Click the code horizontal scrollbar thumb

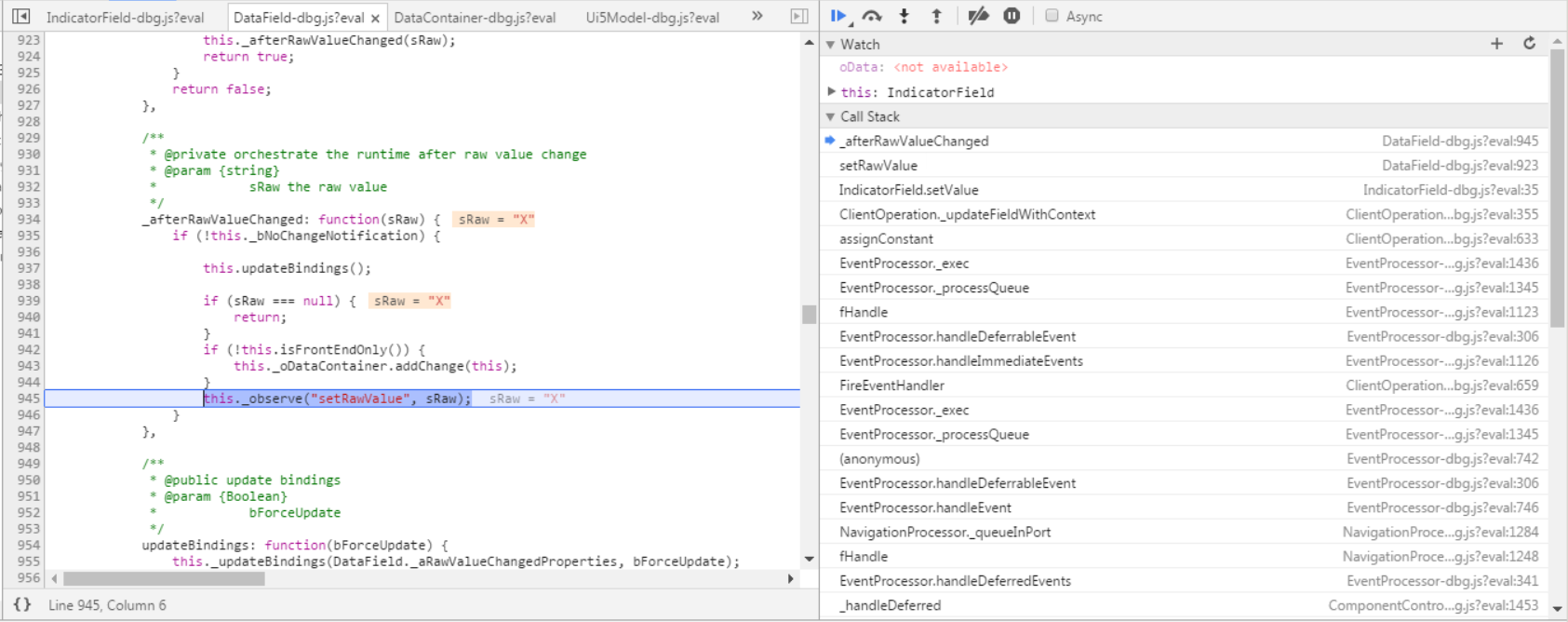[164, 578]
